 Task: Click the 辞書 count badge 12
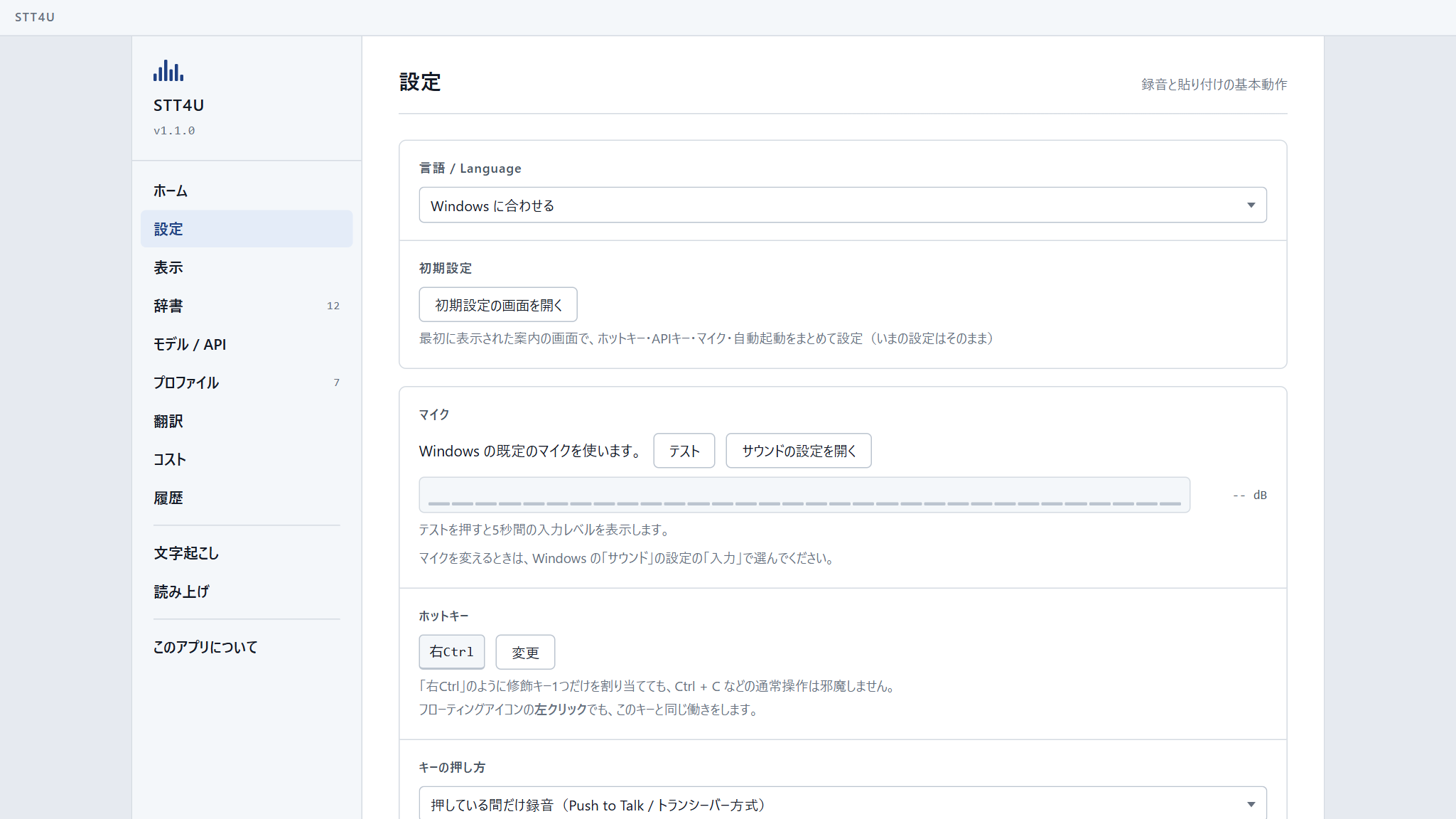(x=333, y=306)
